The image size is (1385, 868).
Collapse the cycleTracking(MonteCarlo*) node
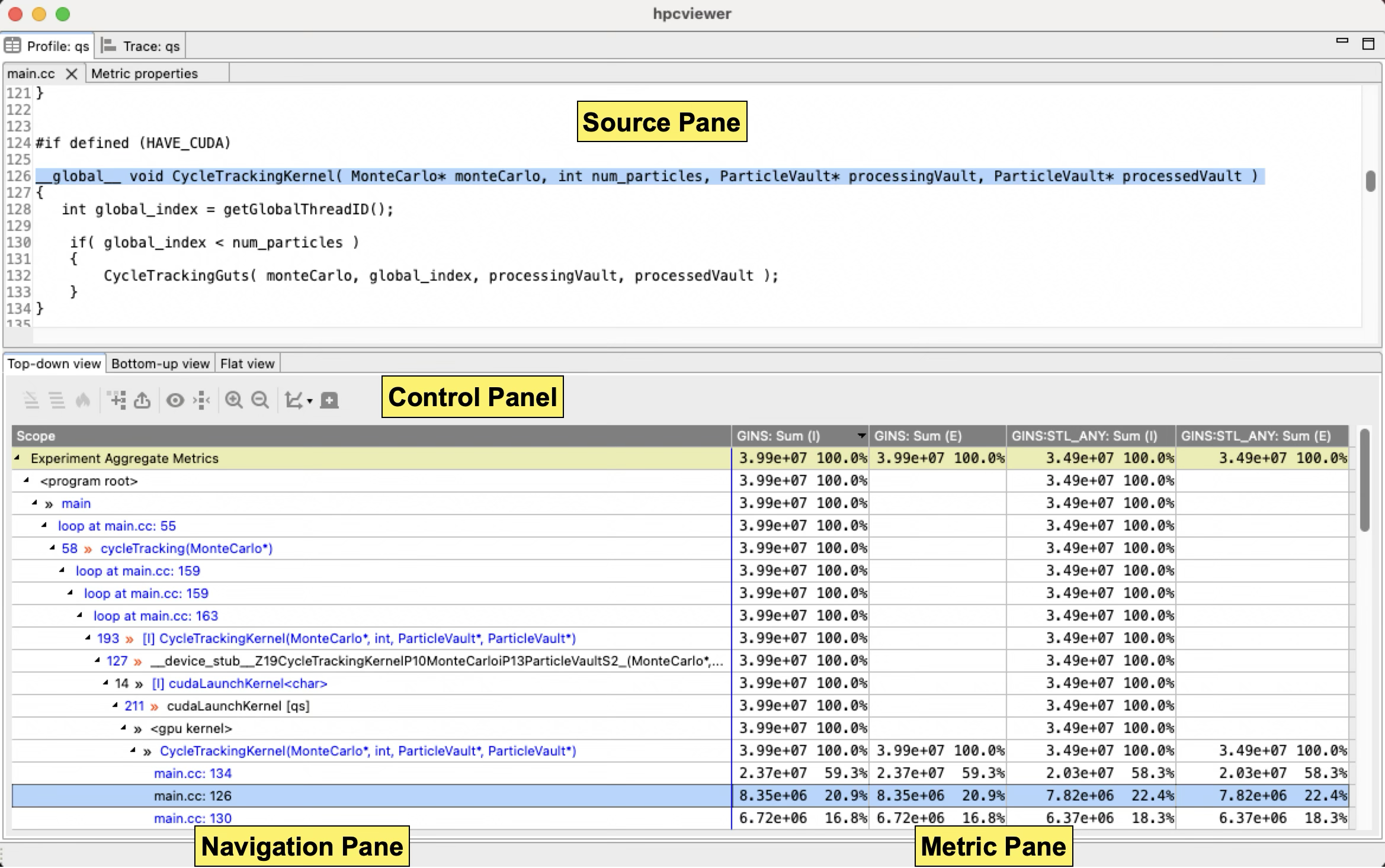(52, 548)
